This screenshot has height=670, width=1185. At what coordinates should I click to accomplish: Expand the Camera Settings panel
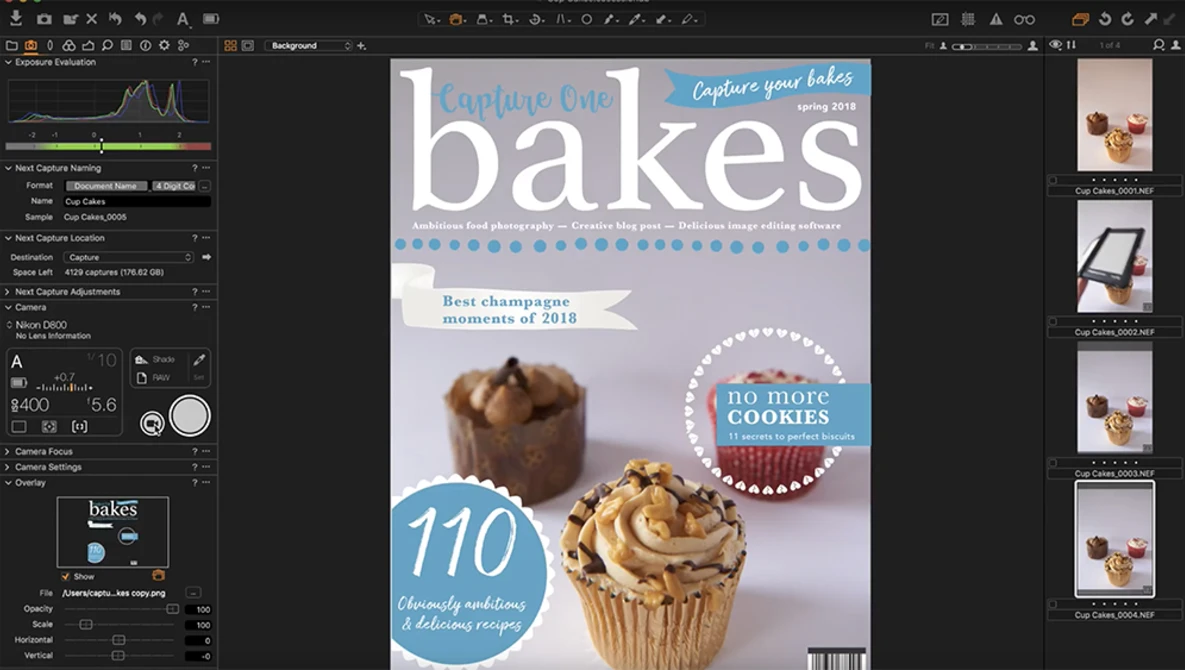pyautogui.click(x=8, y=468)
